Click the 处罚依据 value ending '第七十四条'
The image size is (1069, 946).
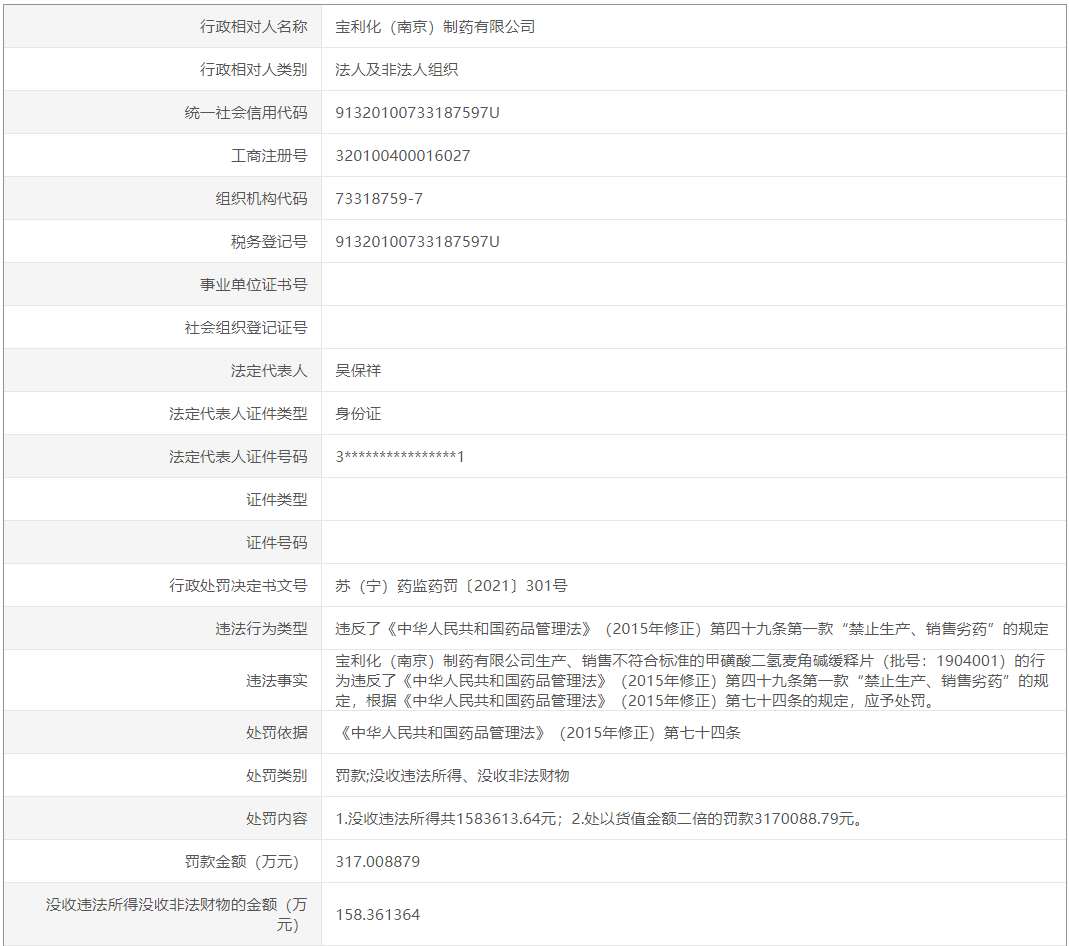[x=538, y=732]
